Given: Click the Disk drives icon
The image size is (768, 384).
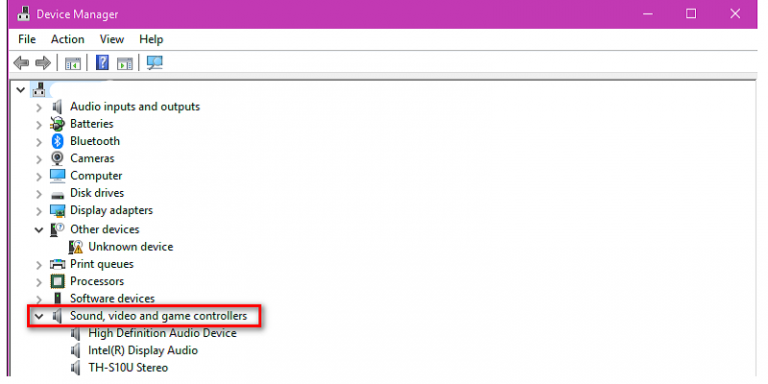Looking at the screenshot, I should click(x=57, y=194).
